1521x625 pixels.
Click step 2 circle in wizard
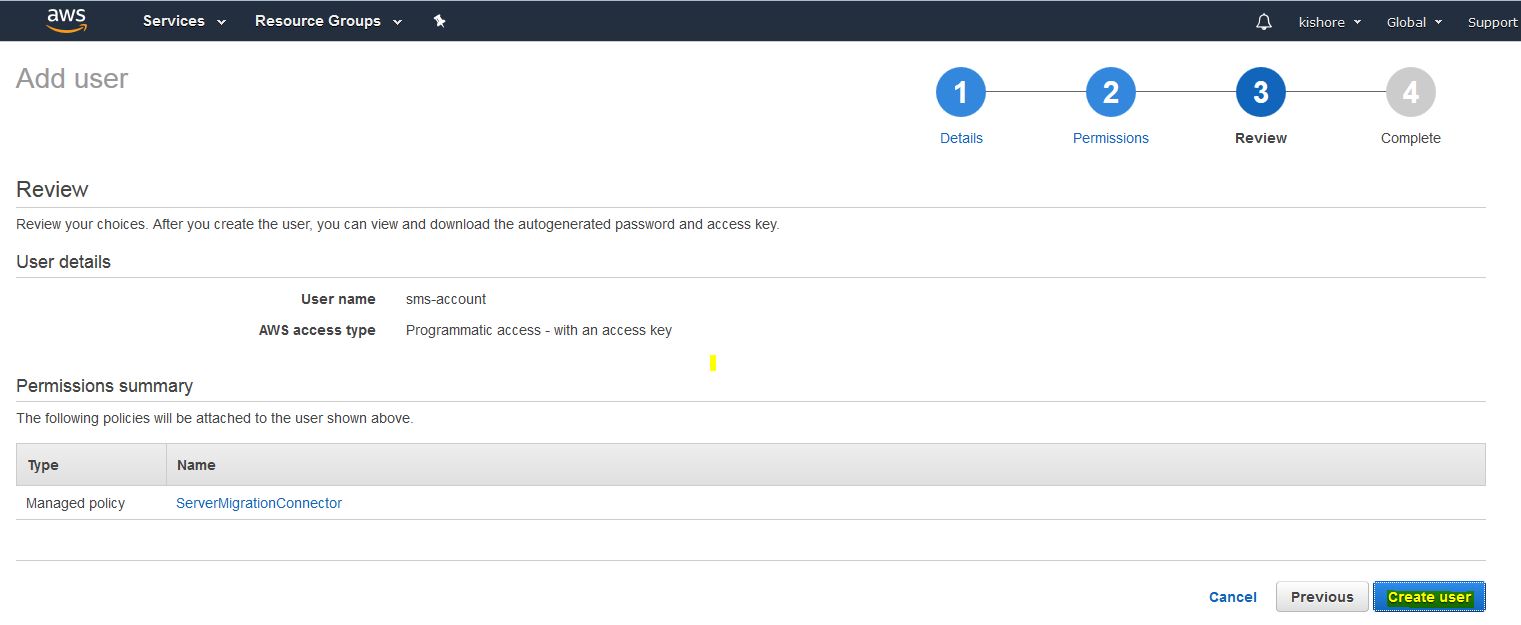[x=1110, y=93]
